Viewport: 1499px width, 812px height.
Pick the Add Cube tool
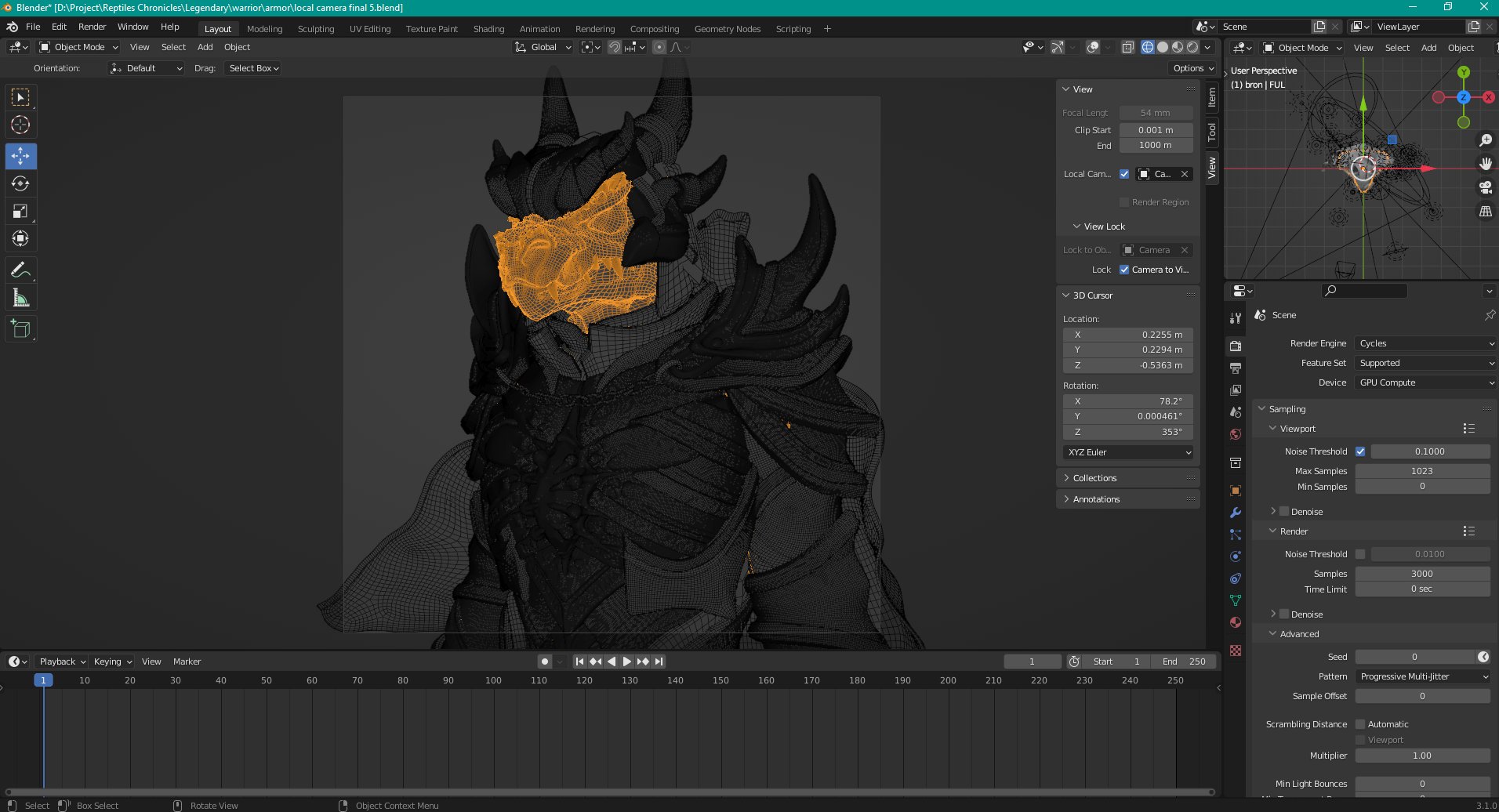(x=20, y=329)
